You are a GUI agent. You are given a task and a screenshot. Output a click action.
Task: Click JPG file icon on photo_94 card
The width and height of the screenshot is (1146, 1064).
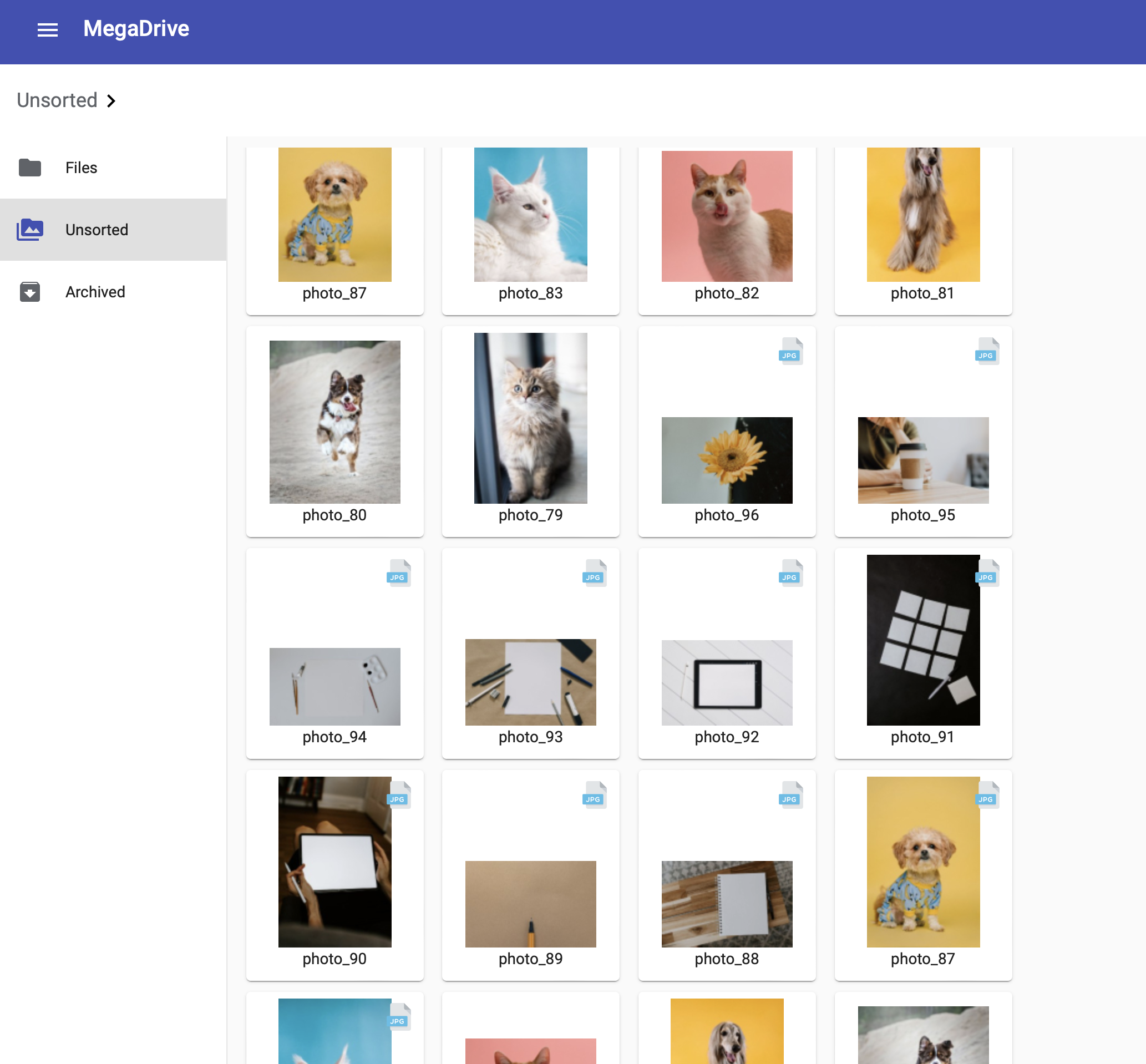pyautogui.click(x=398, y=573)
